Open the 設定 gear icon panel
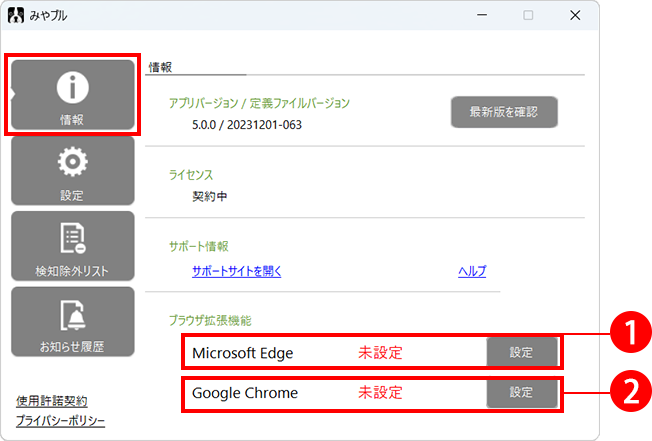This screenshot has height=441, width=652. (72, 170)
